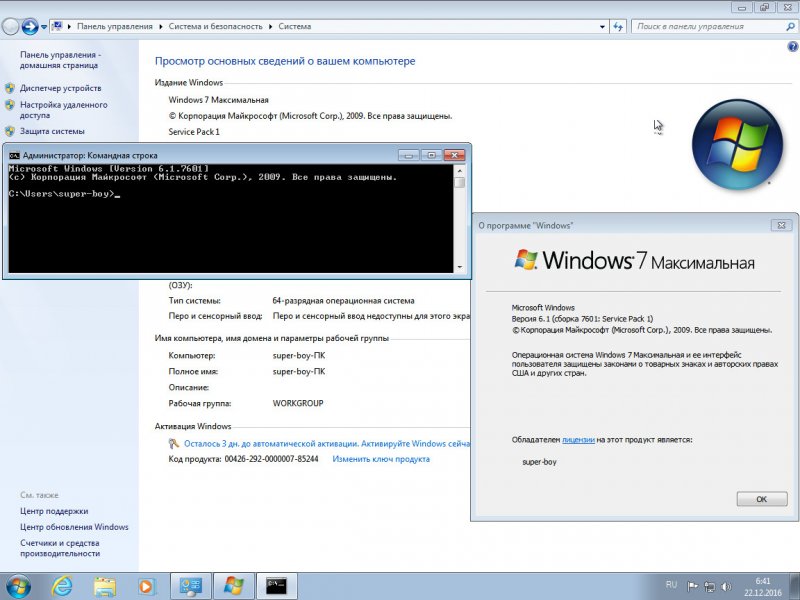Image resolution: width=800 pixels, height=600 pixels.
Task: Click the control panel icon in address bar
Action: 57,26
